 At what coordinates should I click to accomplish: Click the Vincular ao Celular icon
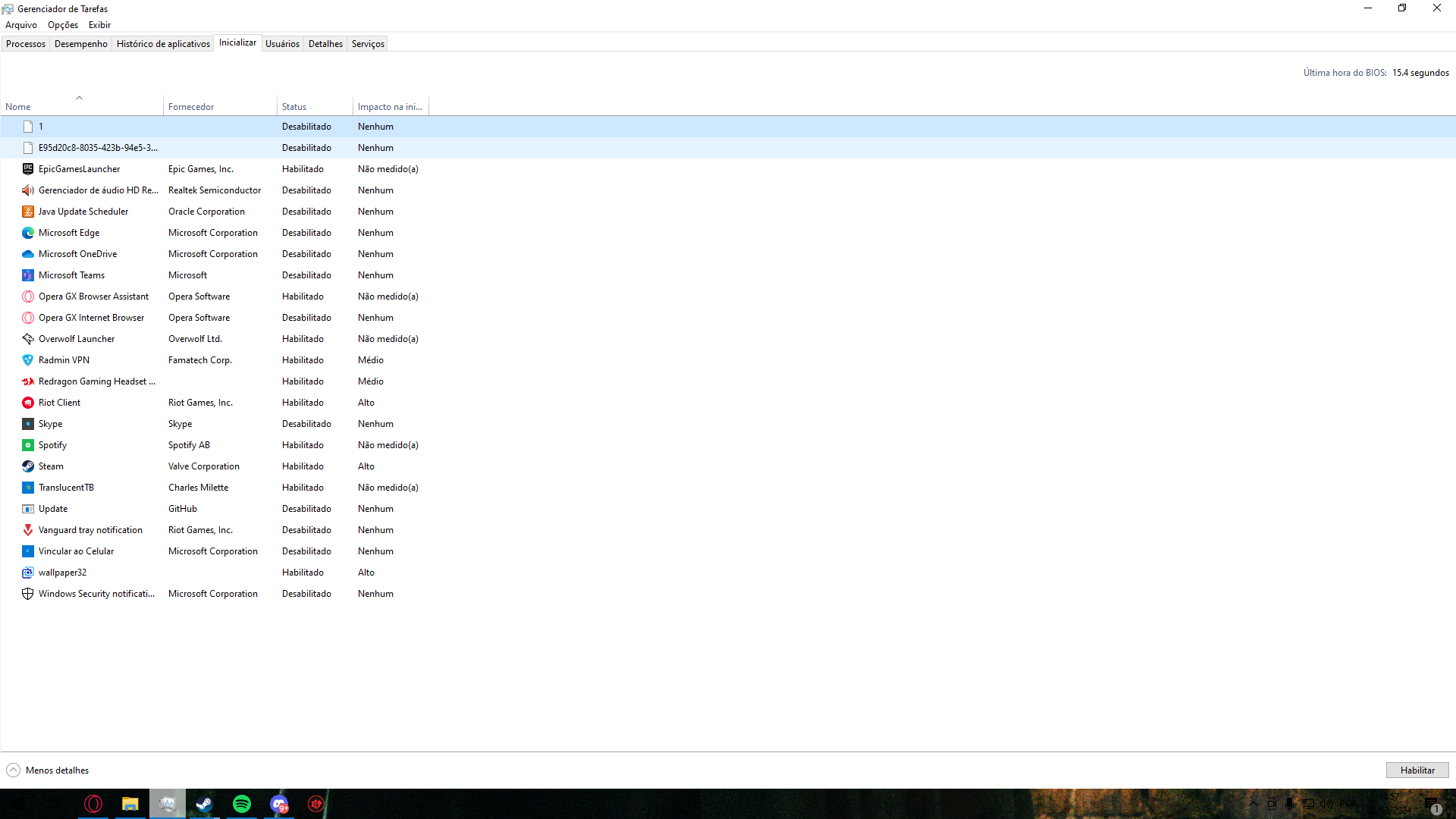28,551
